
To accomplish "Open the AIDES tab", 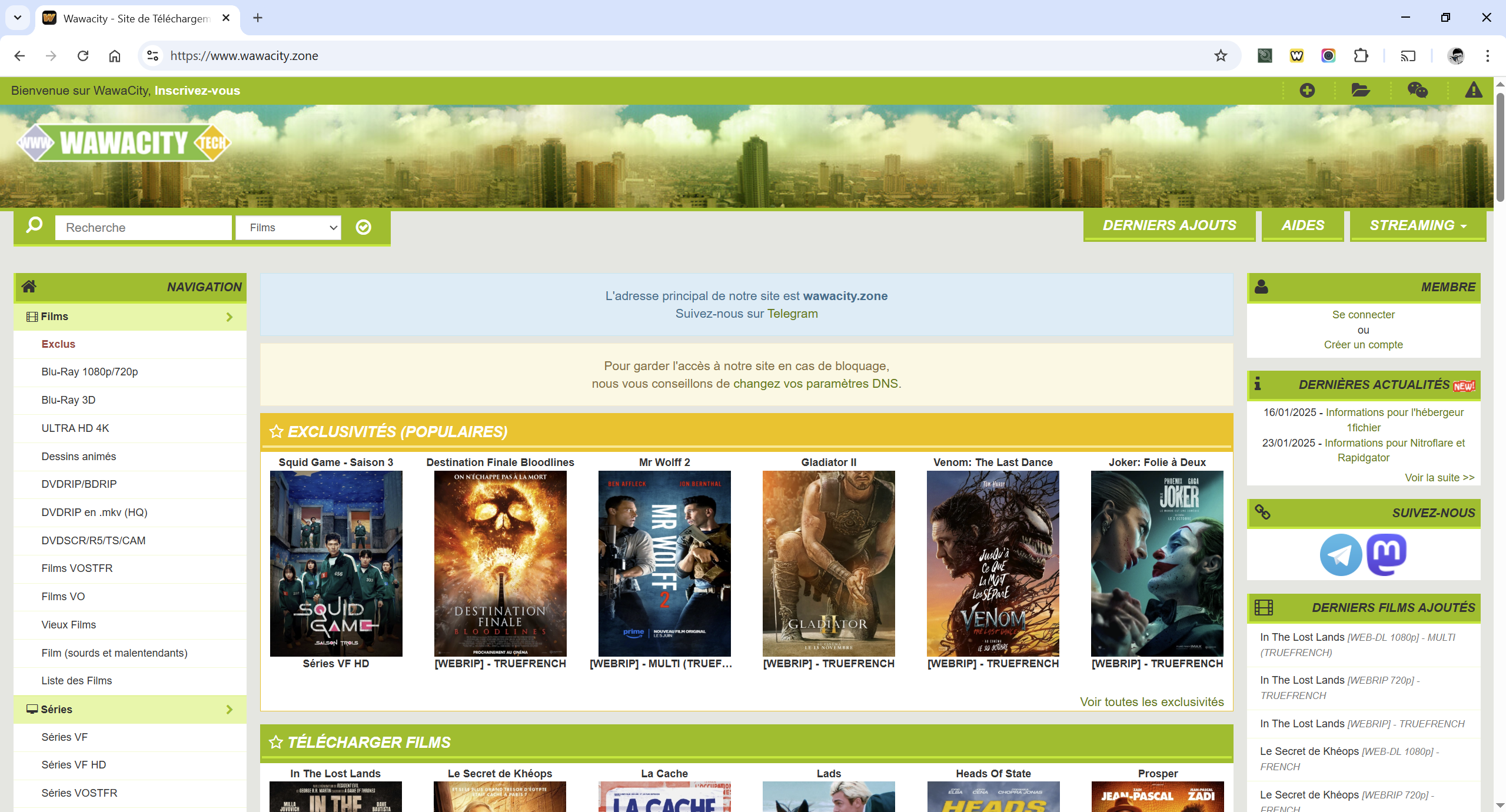I will 1303,225.
